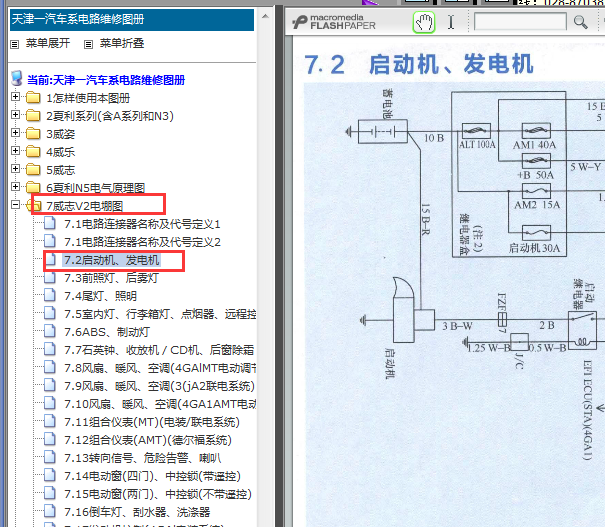Click the page icon for 7.11组合仪表(MT)
This screenshot has height=527, width=605.
click(50, 421)
